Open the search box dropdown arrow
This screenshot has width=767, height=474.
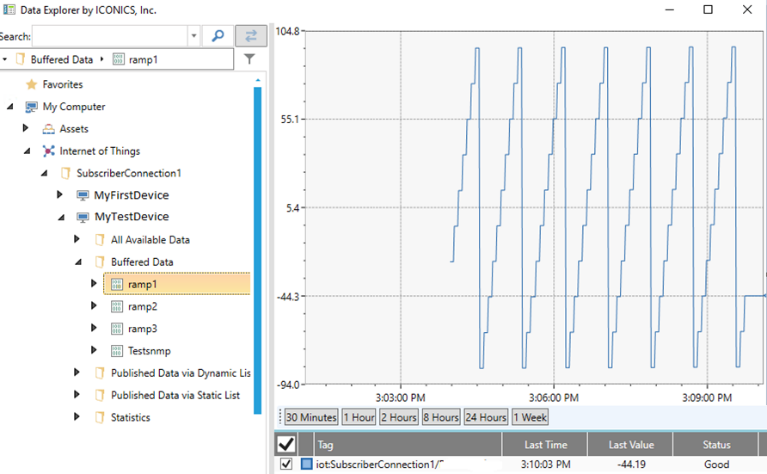click(192, 36)
